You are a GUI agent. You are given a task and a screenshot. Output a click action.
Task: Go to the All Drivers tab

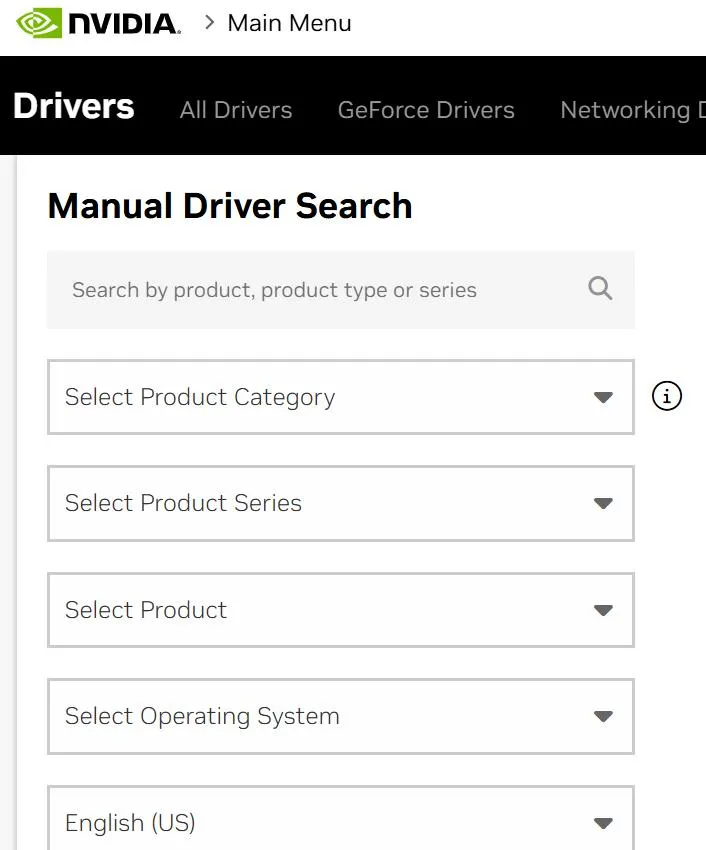tap(236, 110)
